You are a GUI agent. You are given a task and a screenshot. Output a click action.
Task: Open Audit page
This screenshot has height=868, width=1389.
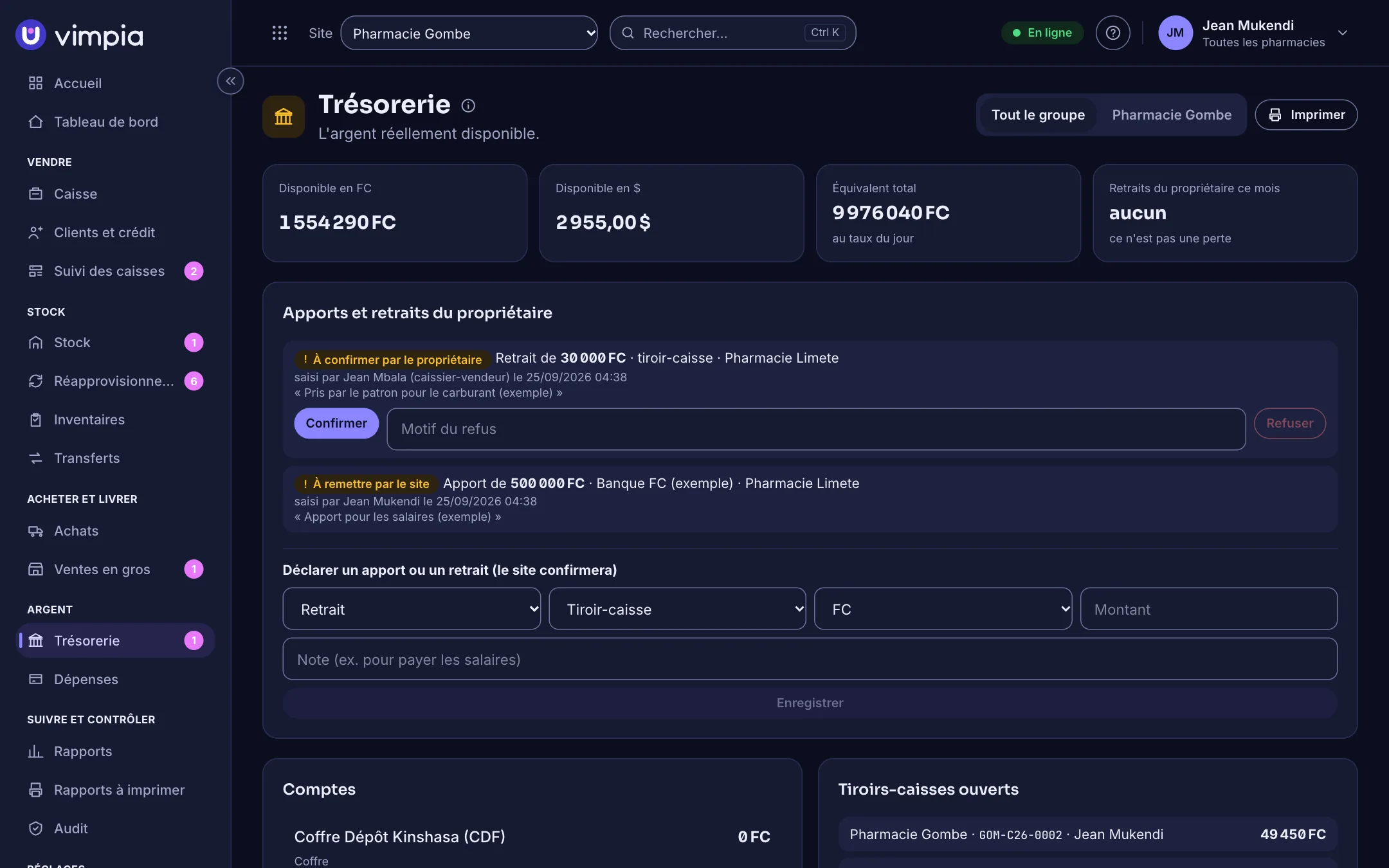114,828
